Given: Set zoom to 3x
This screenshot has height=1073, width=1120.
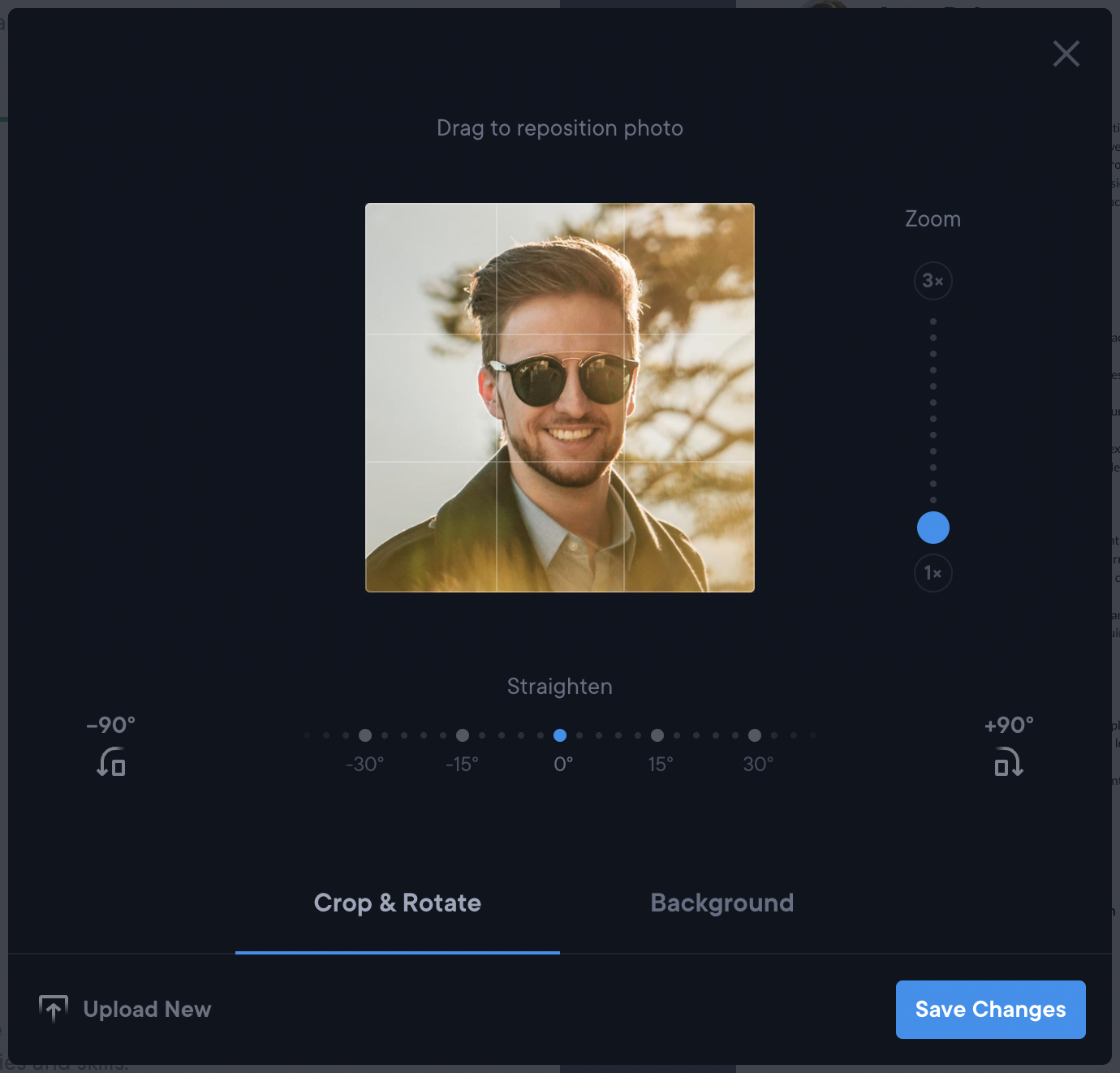Looking at the screenshot, I should (x=933, y=281).
